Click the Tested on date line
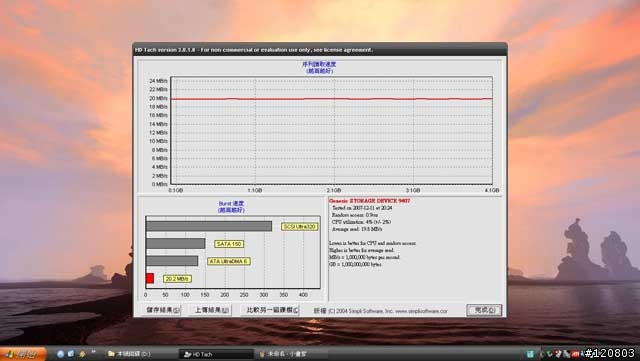 click(362, 208)
